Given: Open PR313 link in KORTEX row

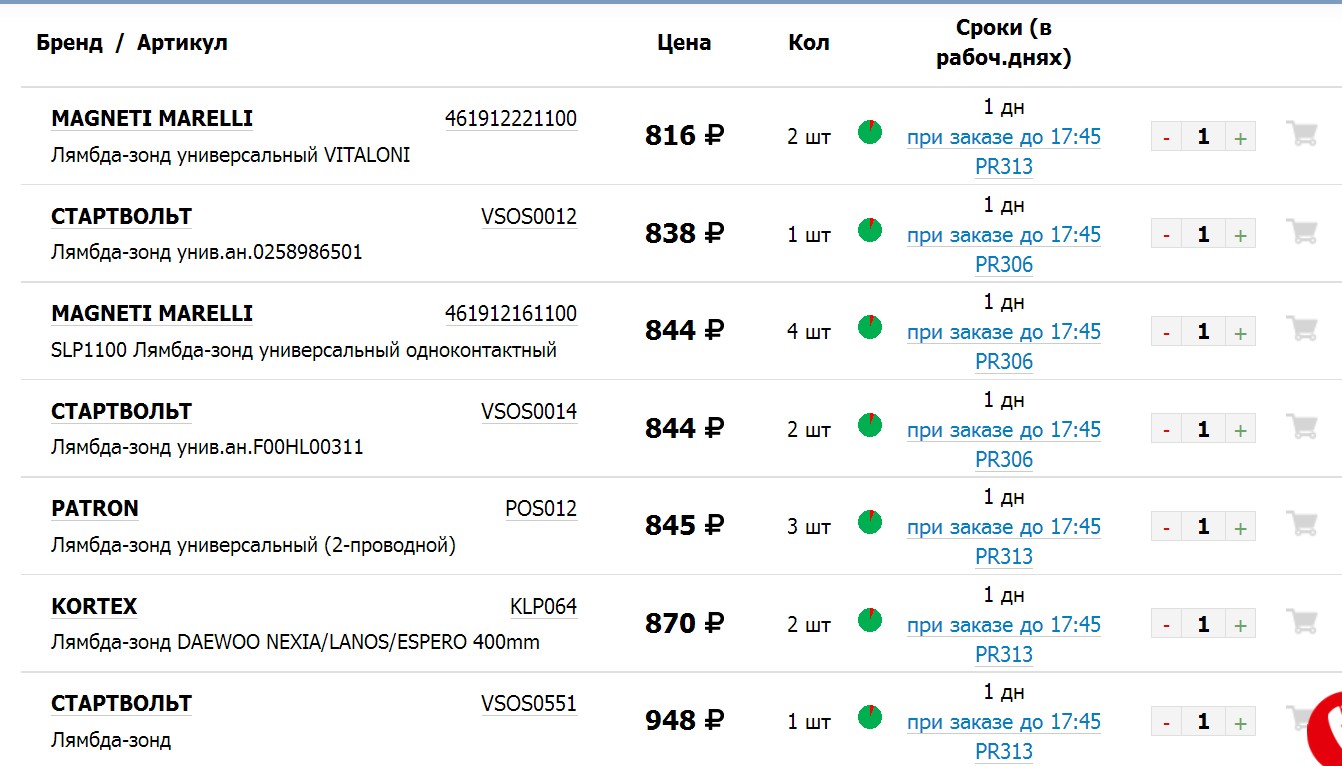Looking at the screenshot, I should click(1004, 655).
